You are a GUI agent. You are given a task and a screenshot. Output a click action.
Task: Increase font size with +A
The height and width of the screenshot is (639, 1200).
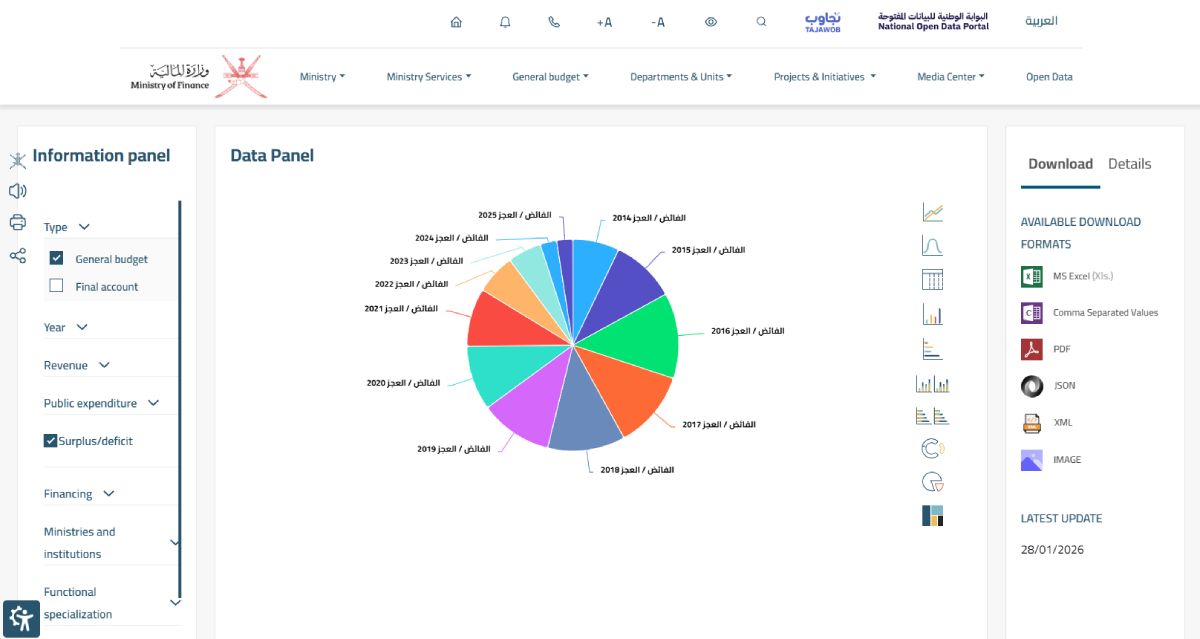point(604,22)
